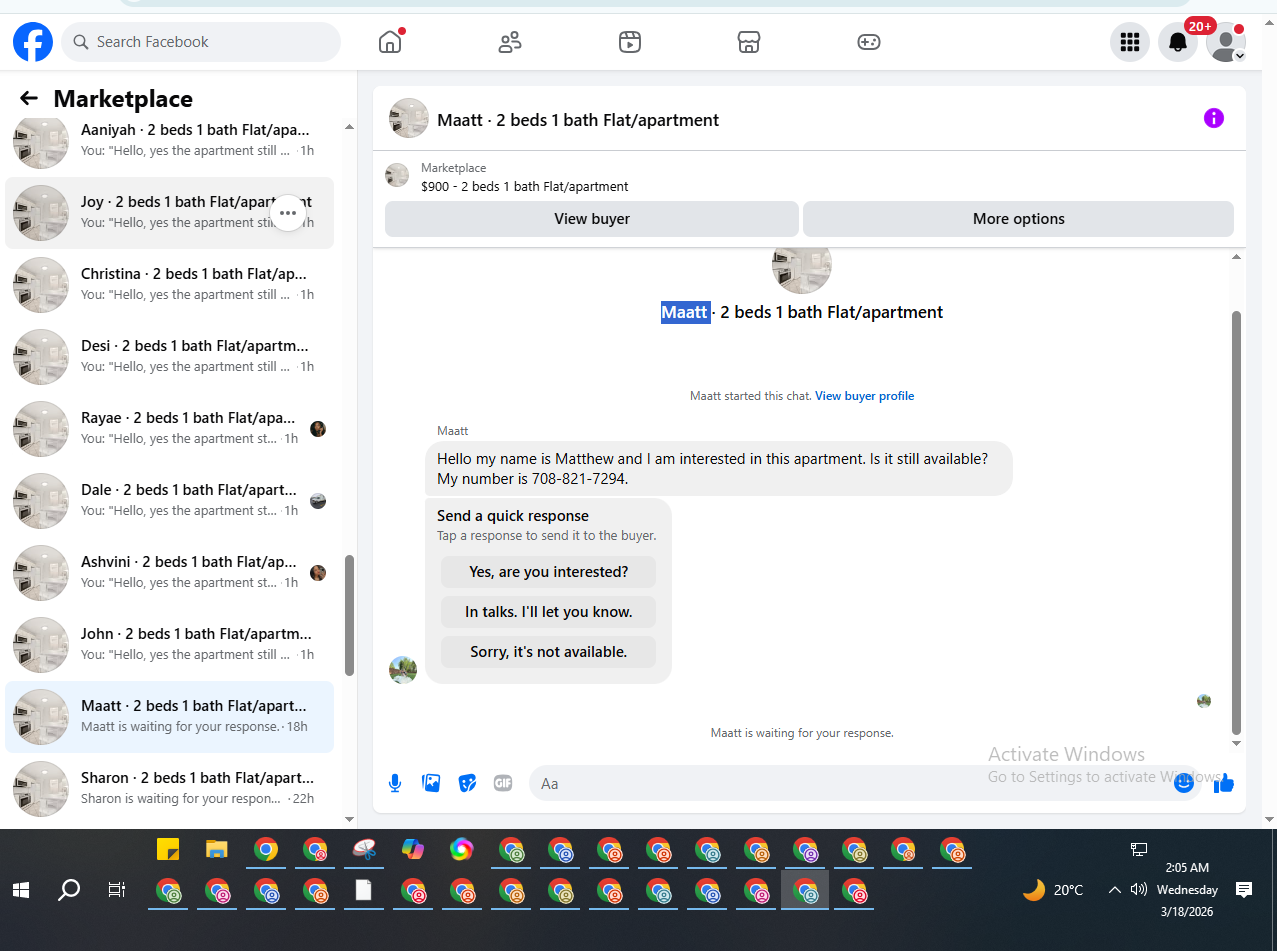Attach a photo using the image icon
The height and width of the screenshot is (951, 1277).
pyautogui.click(x=431, y=783)
